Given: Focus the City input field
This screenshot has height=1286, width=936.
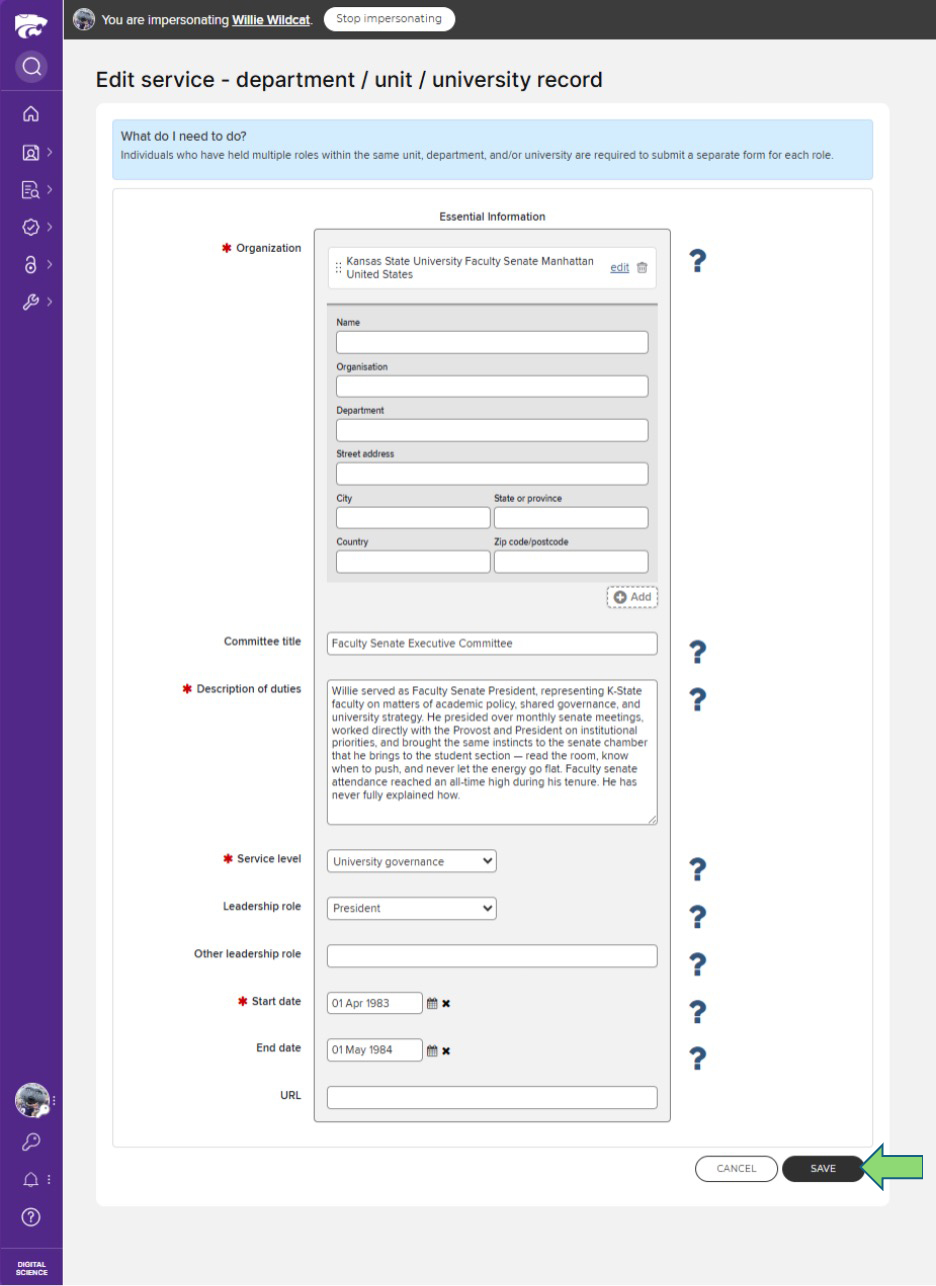Looking at the screenshot, I should click(413, 518).
